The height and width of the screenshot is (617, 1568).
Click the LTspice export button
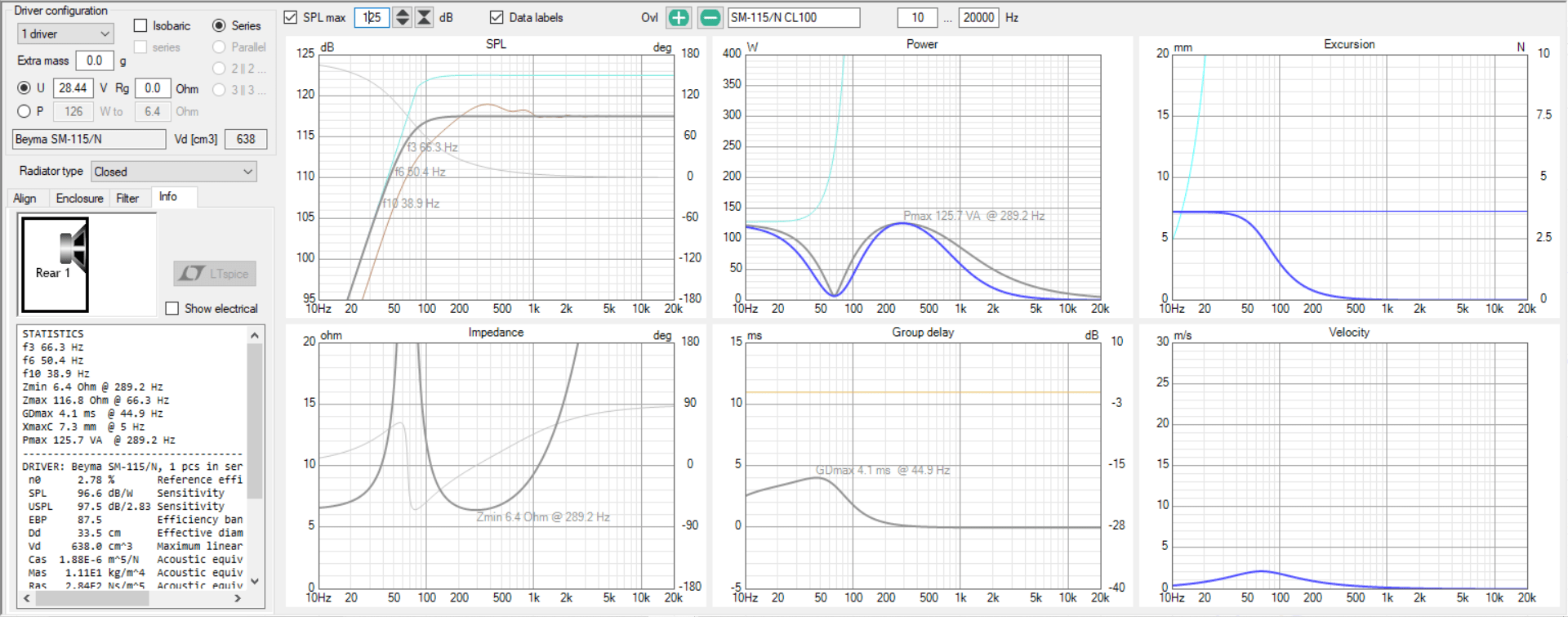point(215,274)
